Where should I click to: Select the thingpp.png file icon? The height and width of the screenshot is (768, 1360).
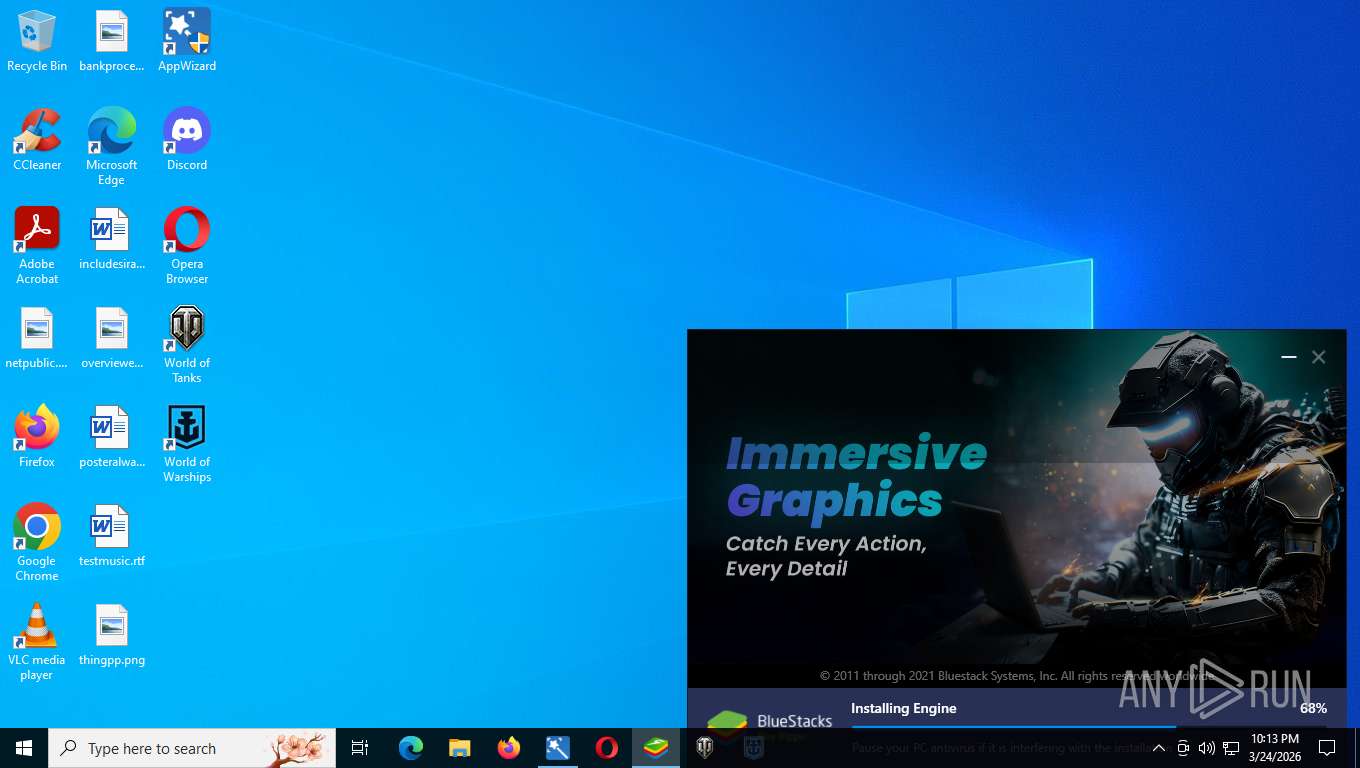click(112, 635)
